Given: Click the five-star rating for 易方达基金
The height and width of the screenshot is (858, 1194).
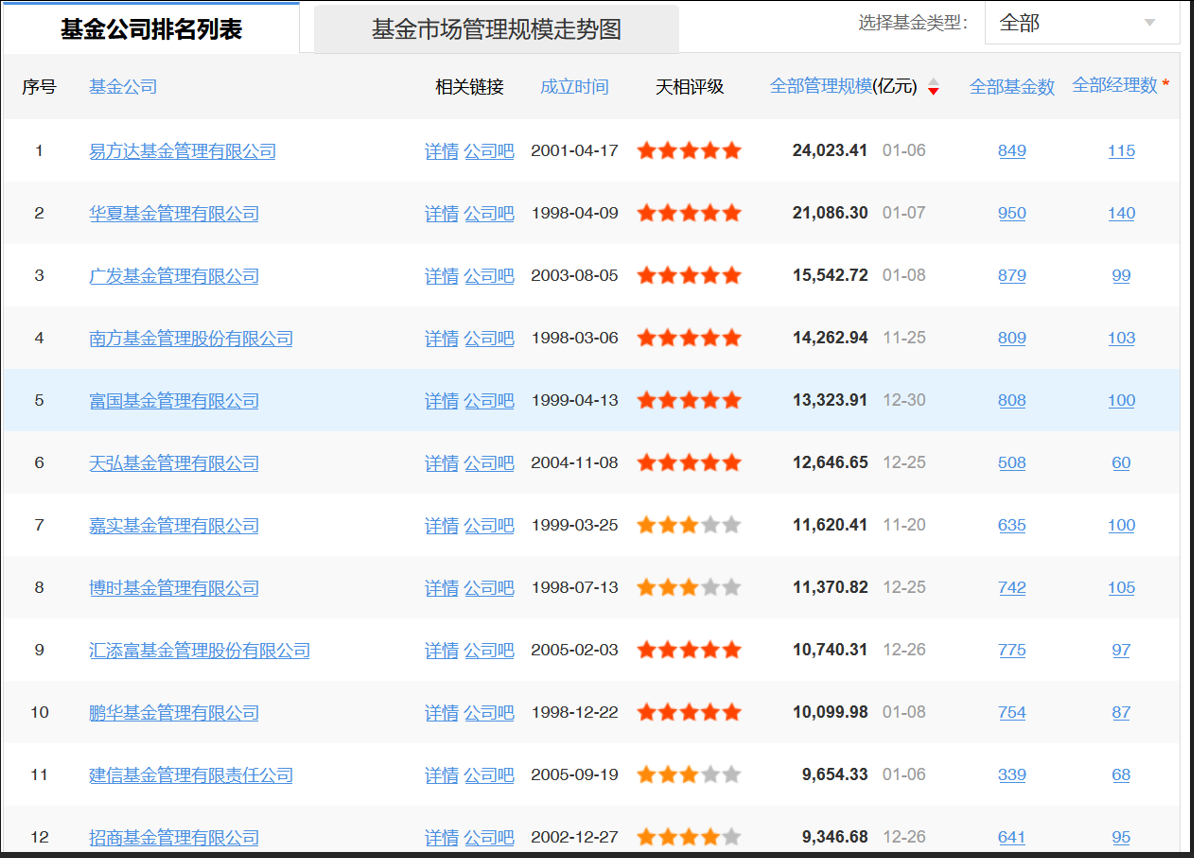Looking at the screenshot, I should tap(688, 150).
